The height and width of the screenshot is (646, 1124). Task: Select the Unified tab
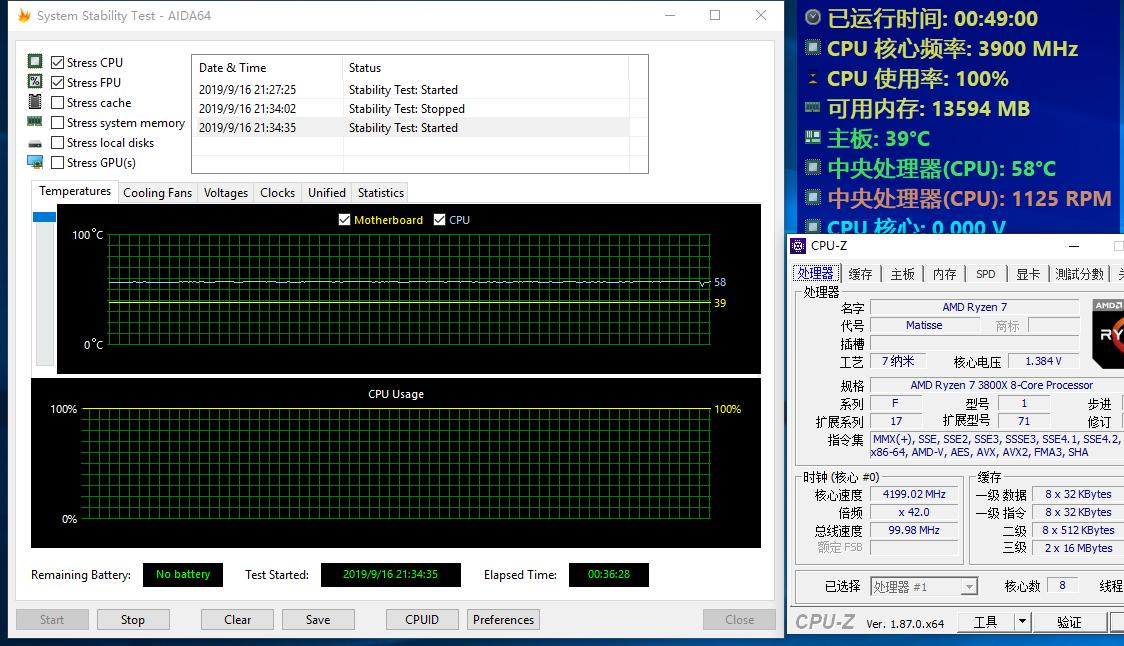(x=327, y=193)
